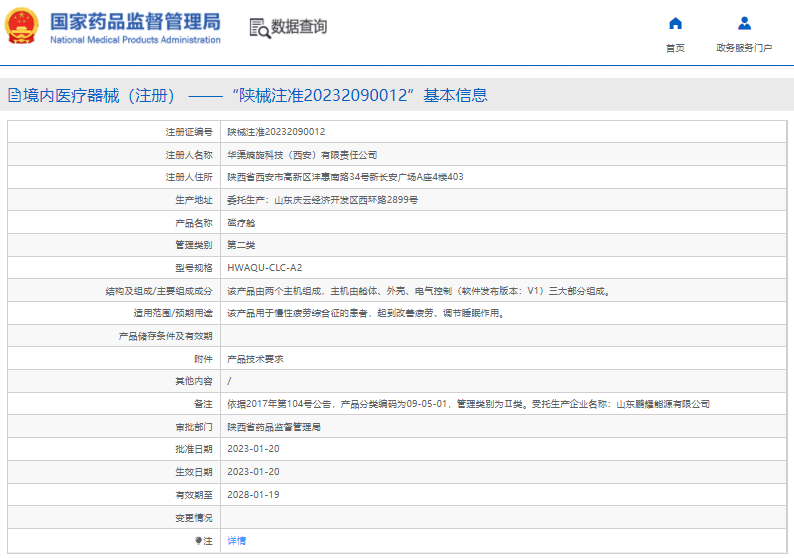Click the 批准日期 value 2023-01-20
Image resolution: width=794 pixels, height=558 pixels.
point(253,449)
